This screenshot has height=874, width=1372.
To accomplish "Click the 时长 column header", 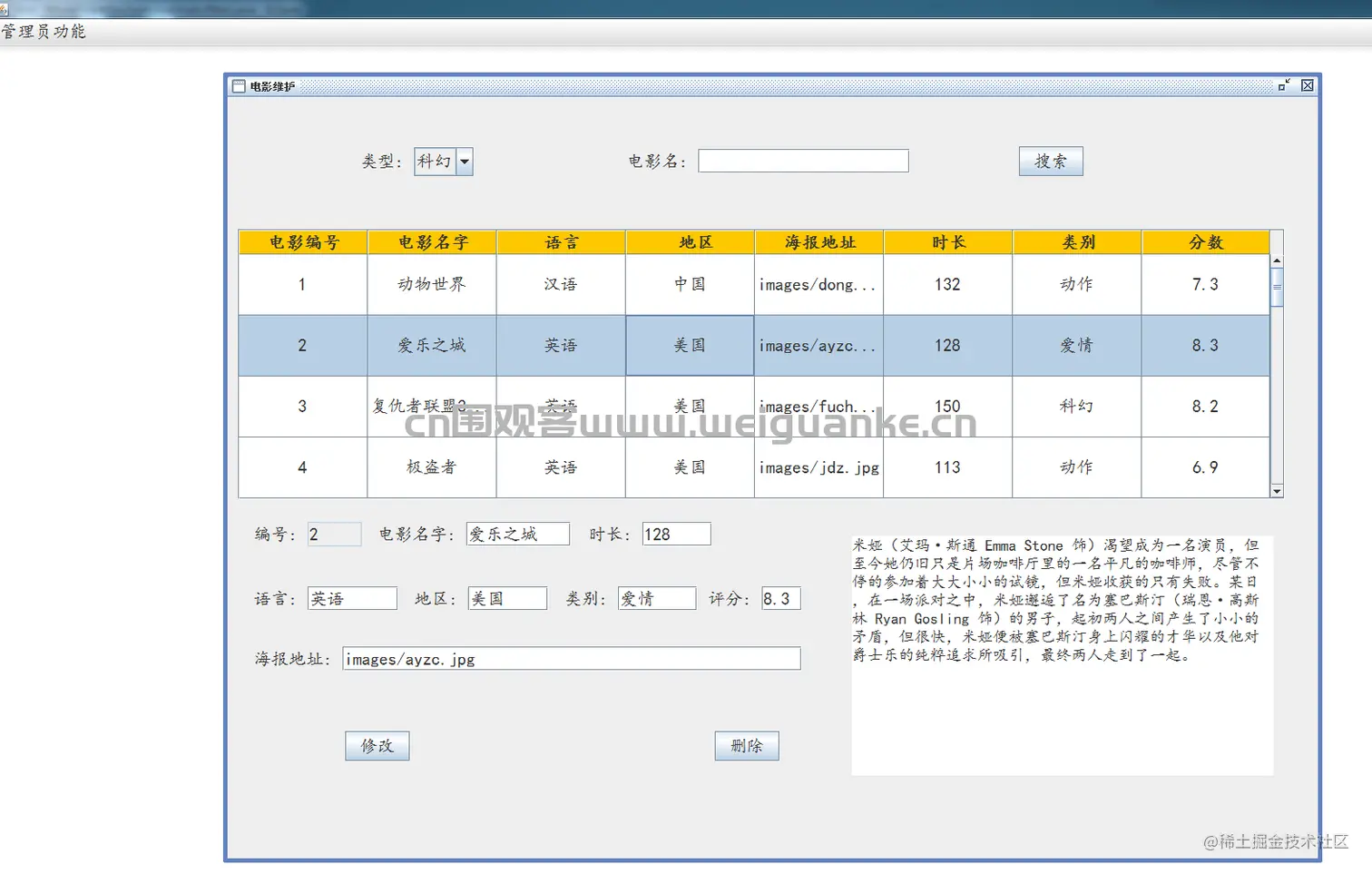I will pyautogui.click(x=947, y=242).
